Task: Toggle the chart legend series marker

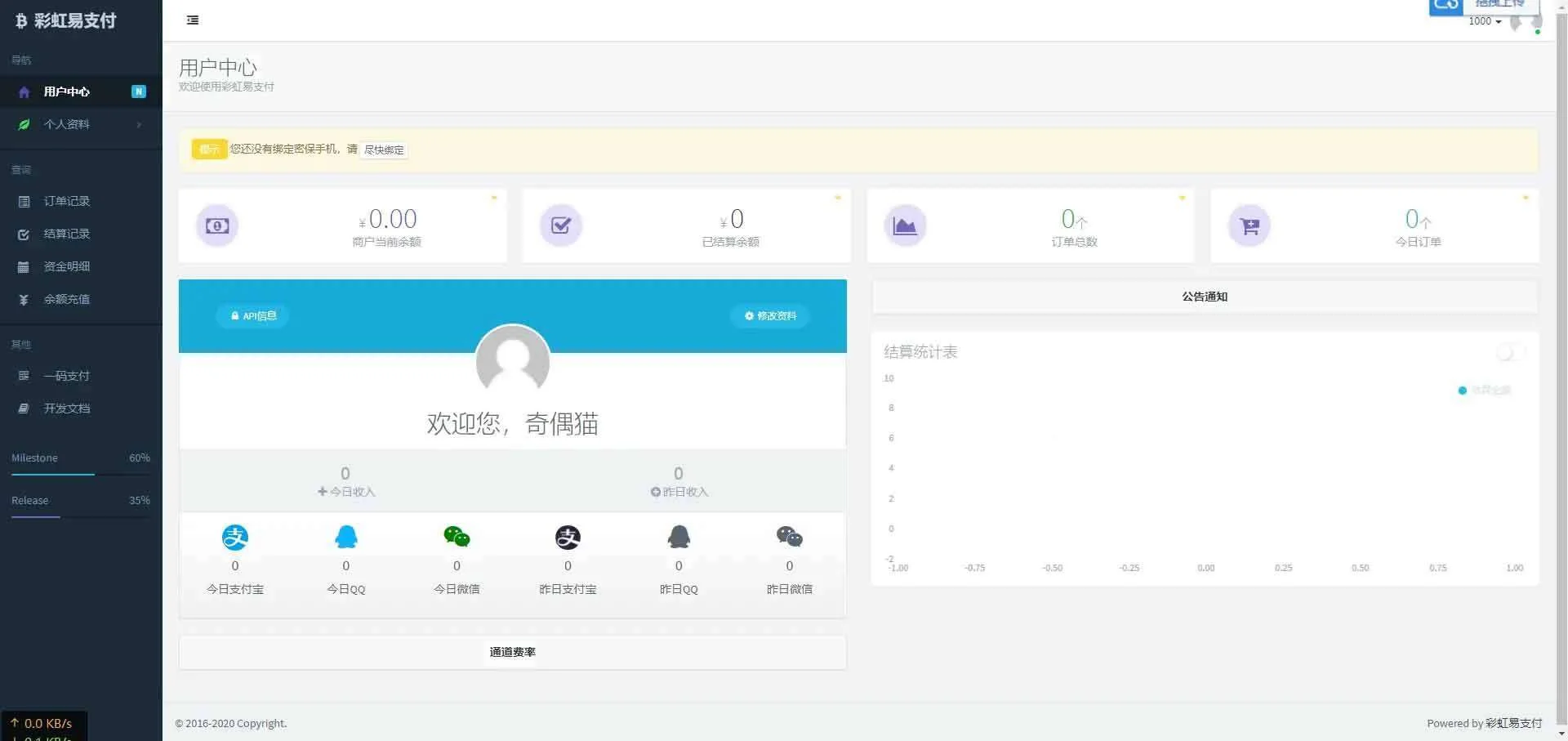Action: coord(1463,391)
